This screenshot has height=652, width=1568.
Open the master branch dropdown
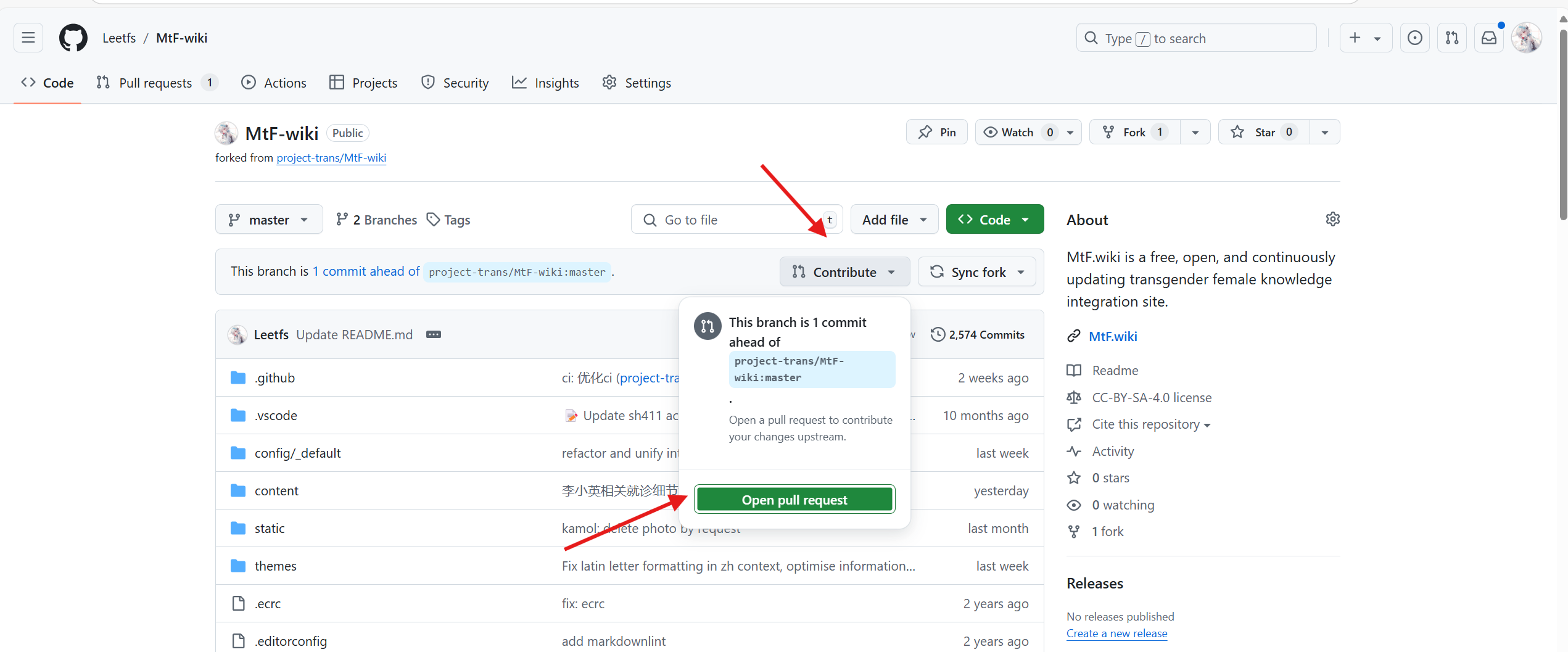(x=268, y=220)
